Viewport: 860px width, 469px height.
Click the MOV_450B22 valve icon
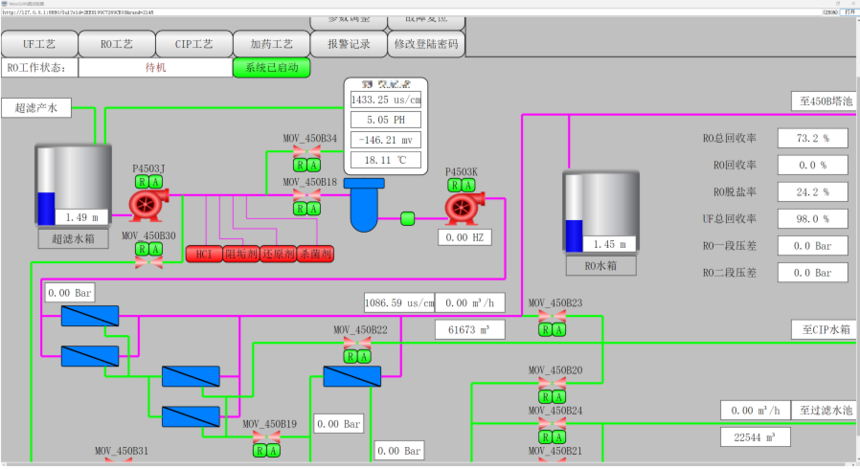click(x=357, y=343)
